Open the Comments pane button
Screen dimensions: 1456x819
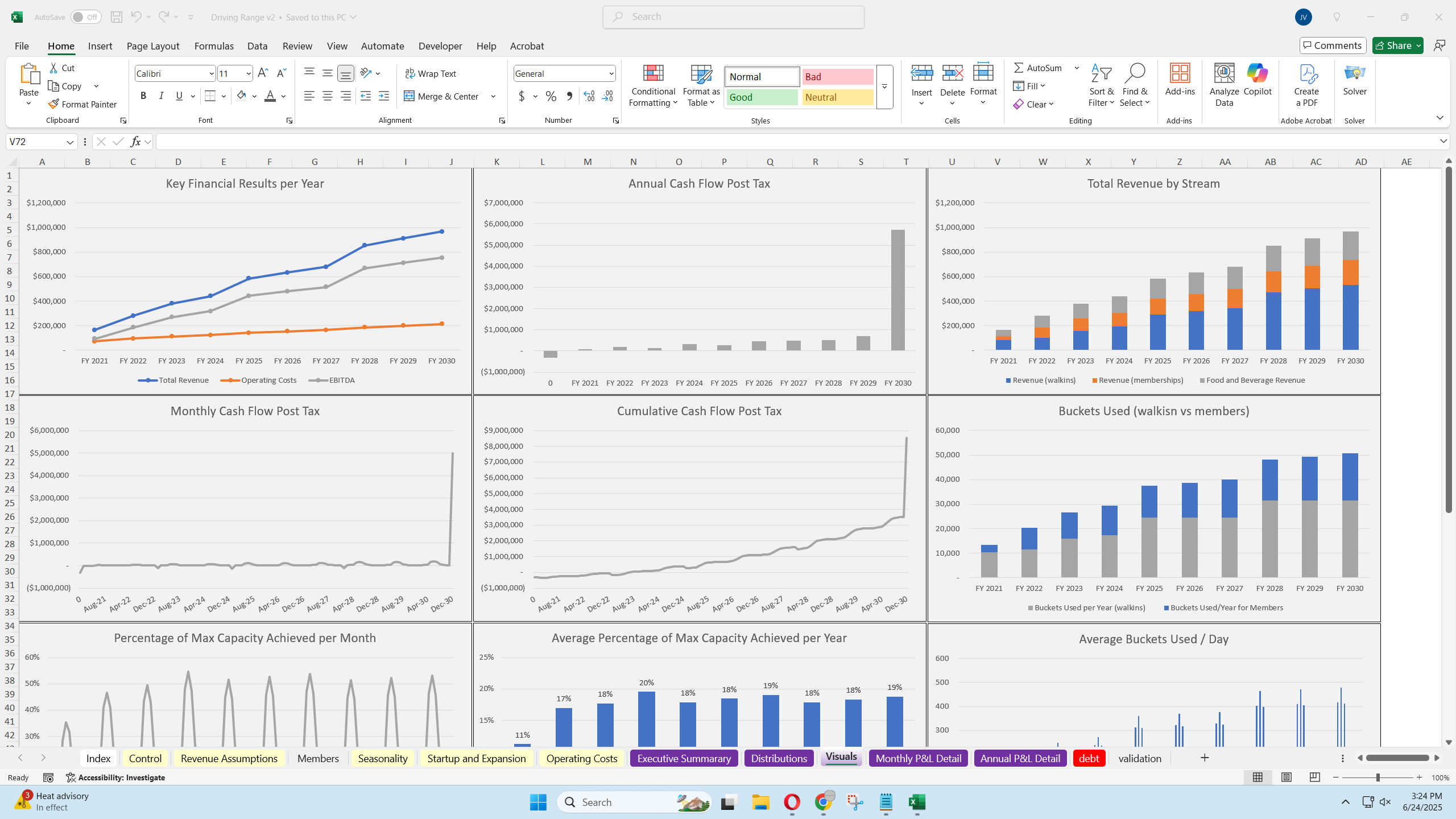[x=1332, y=45]
